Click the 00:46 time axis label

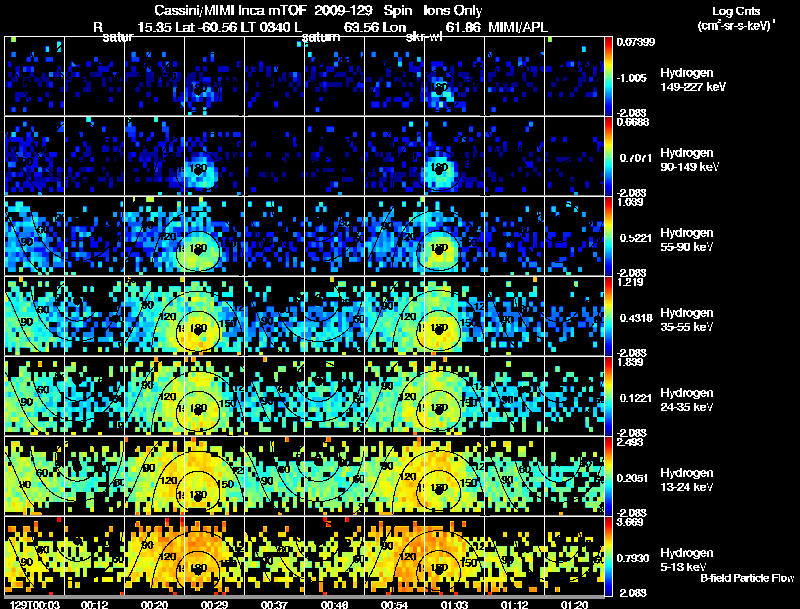pos(335,605)
